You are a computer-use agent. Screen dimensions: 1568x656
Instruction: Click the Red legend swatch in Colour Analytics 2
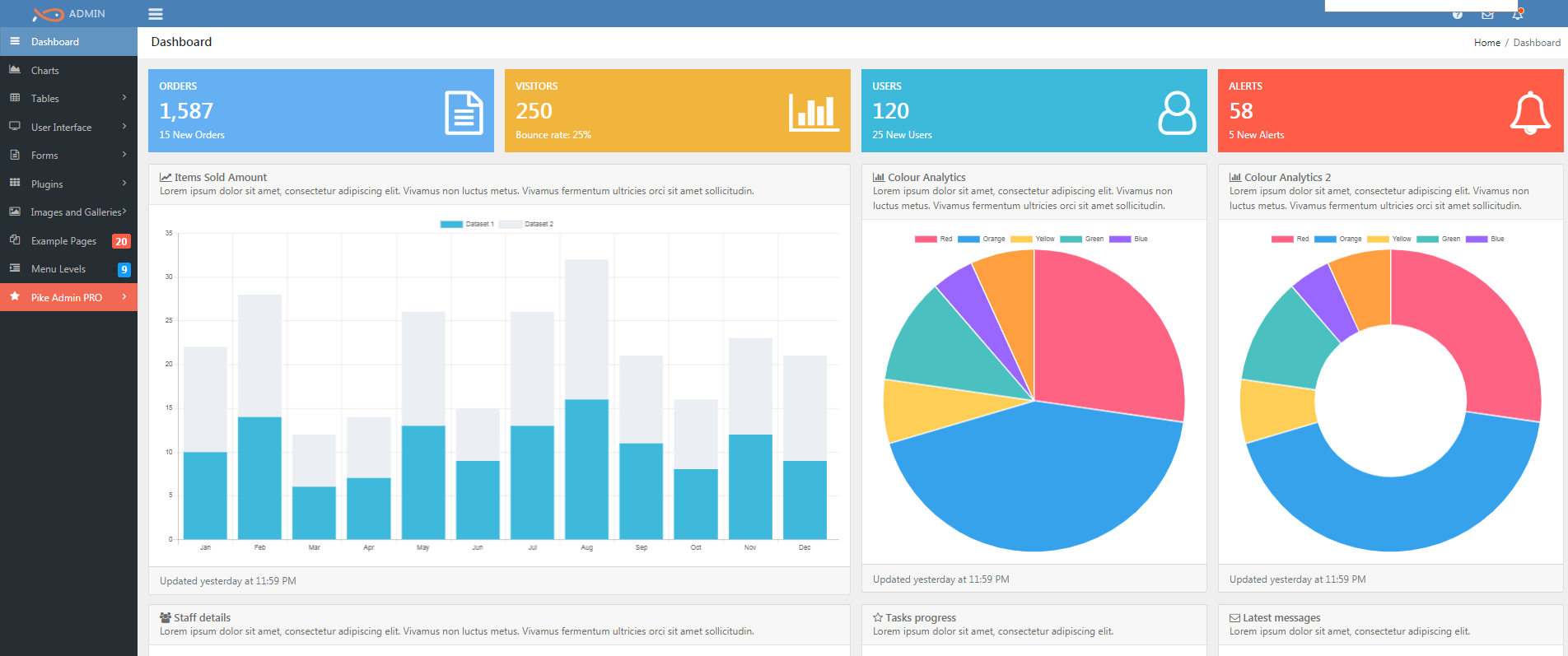[x=1282, y=240]
